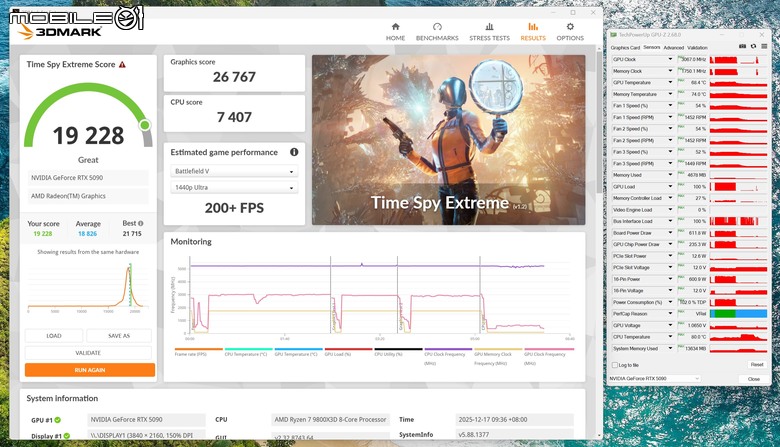This screenshot has height=447, width=780.
Task: Expand the Battlefield V game dropdown
Action: pos(234,171)
